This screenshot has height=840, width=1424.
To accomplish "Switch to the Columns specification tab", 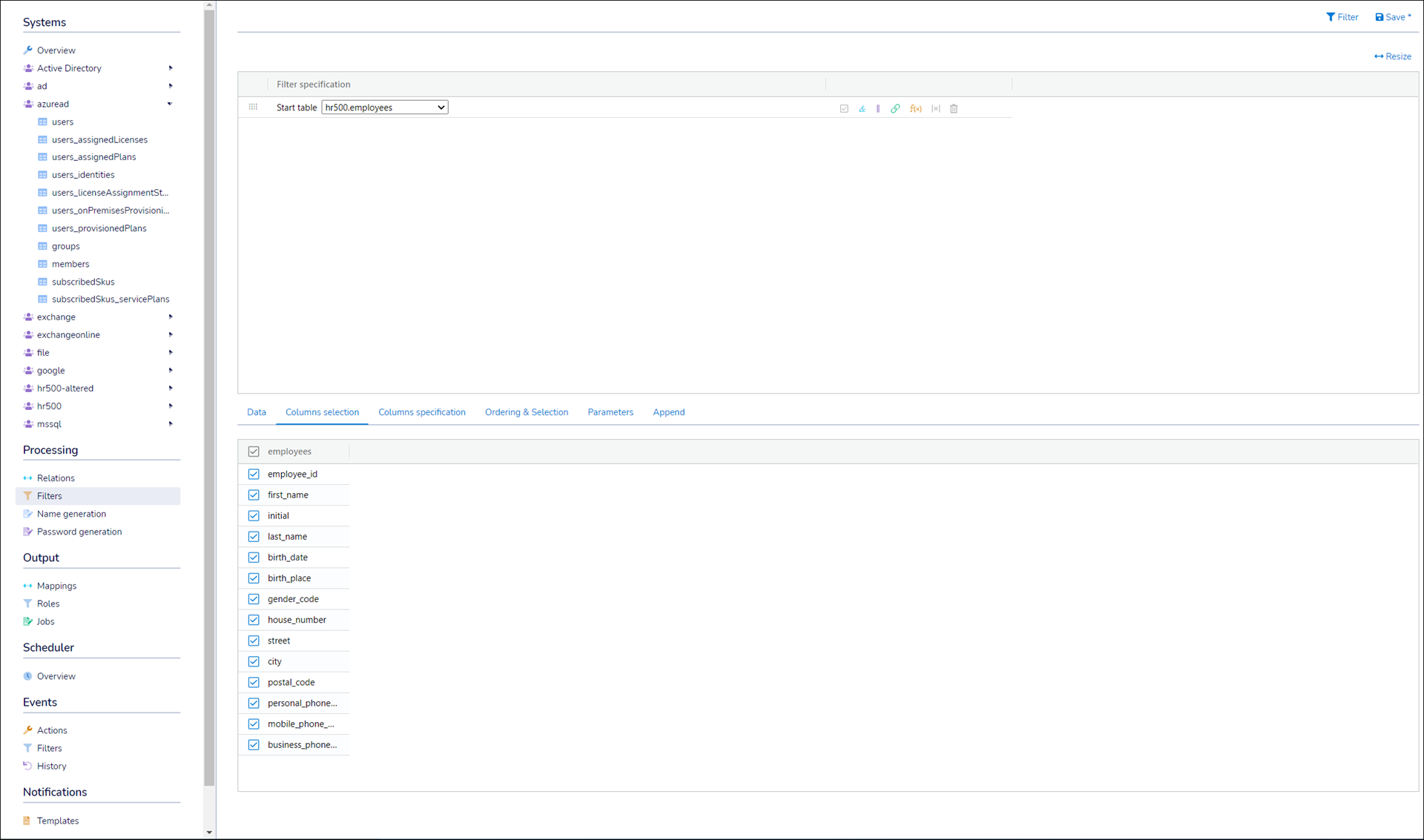I will tap(421, 412).
